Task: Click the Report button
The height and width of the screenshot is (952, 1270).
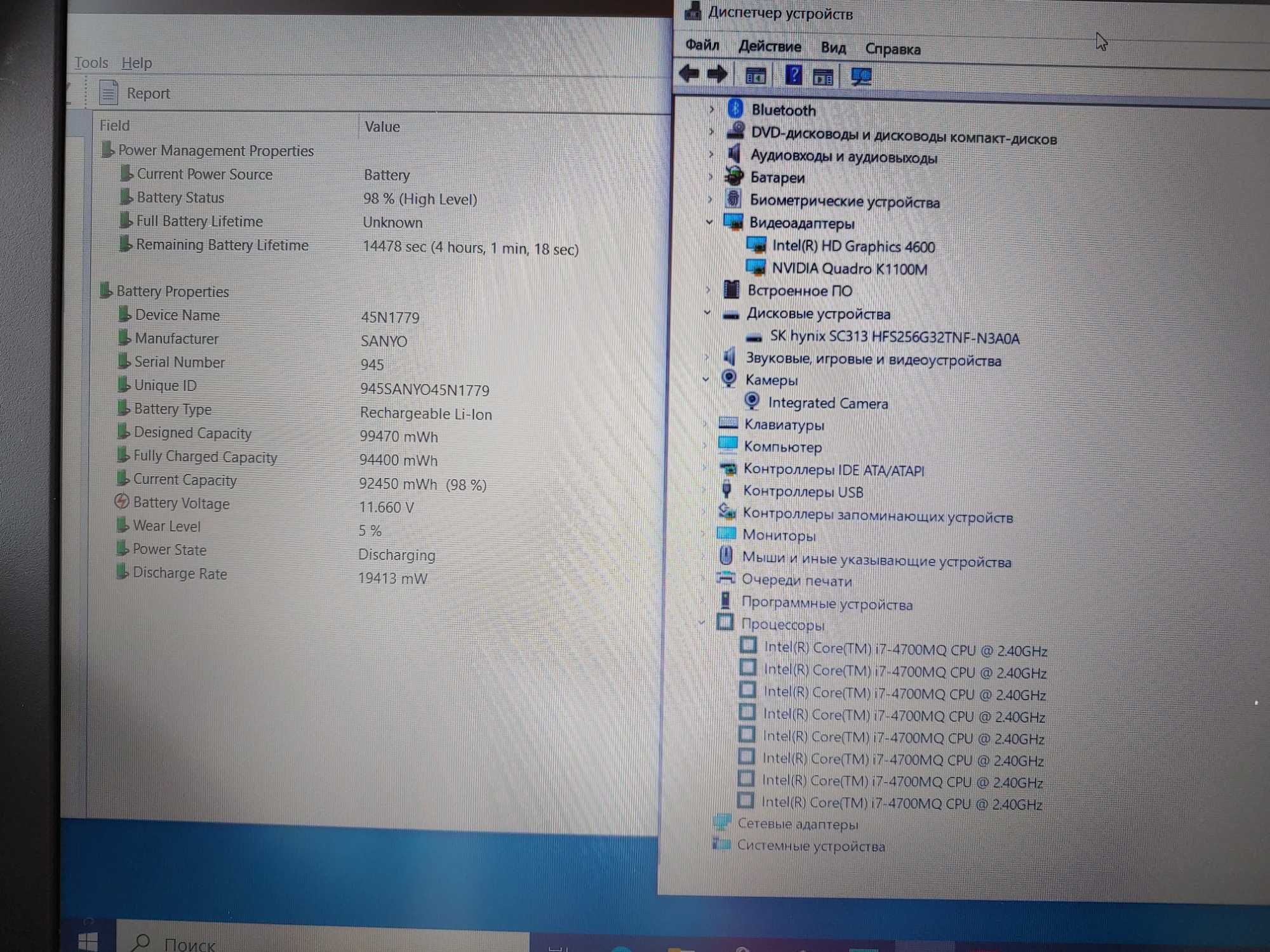Action: pyautogui.click(x=135, y=93)
